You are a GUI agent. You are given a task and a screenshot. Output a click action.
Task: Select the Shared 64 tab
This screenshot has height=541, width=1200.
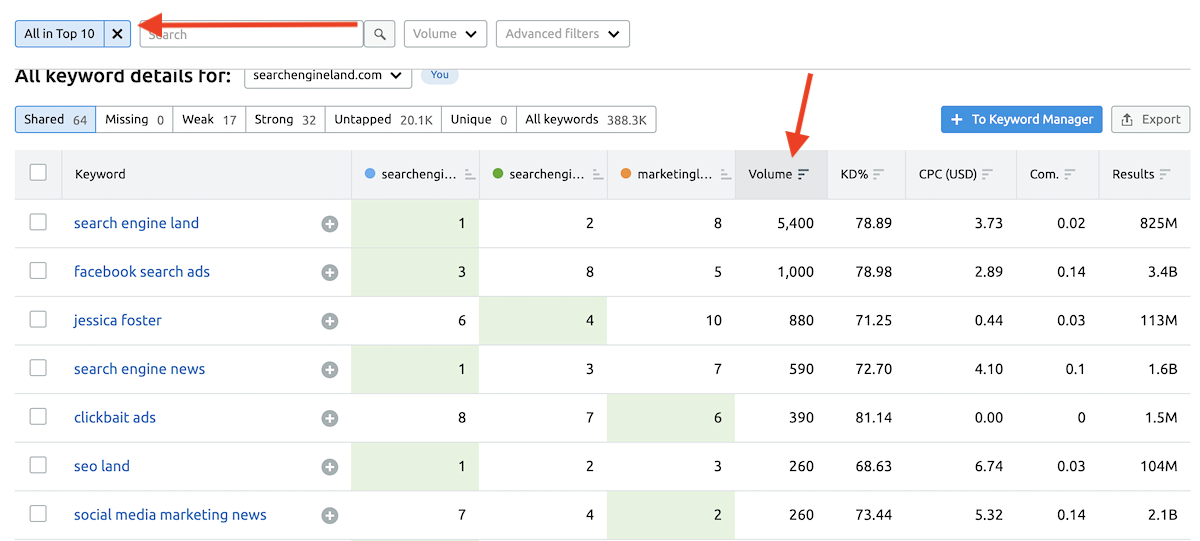(55, 120)
